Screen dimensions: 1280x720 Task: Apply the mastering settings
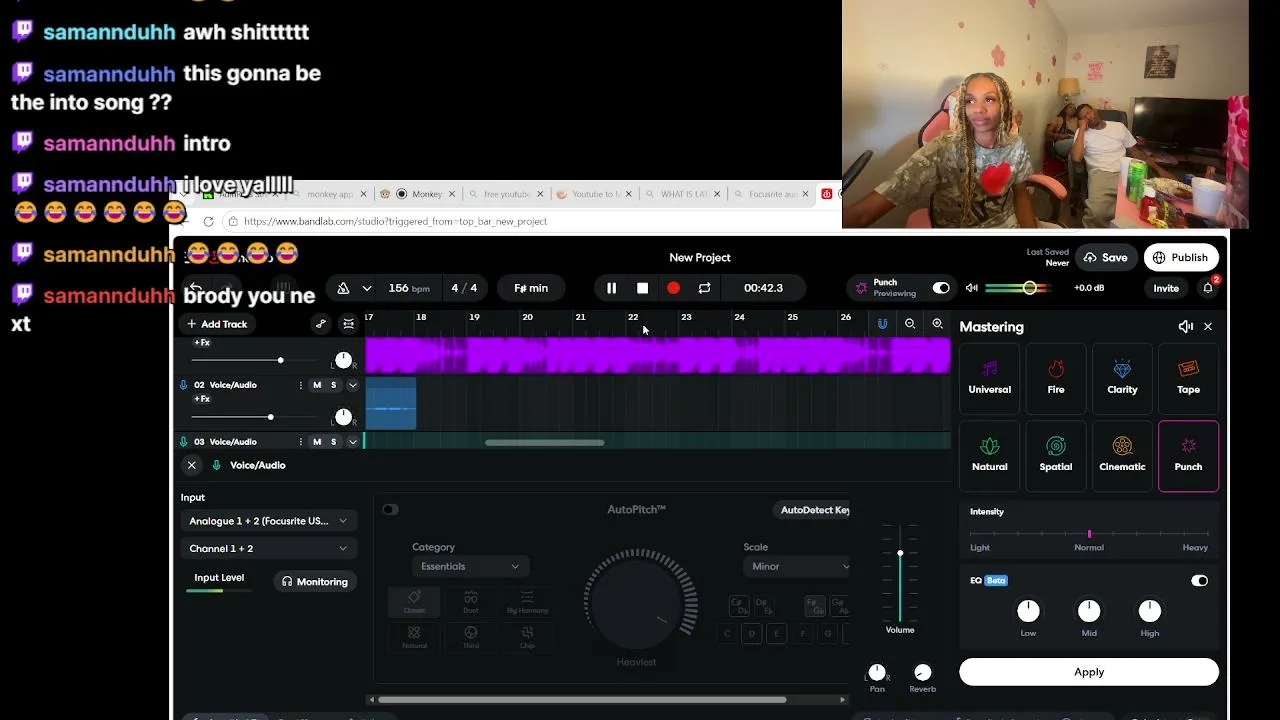pos(1089,672)
